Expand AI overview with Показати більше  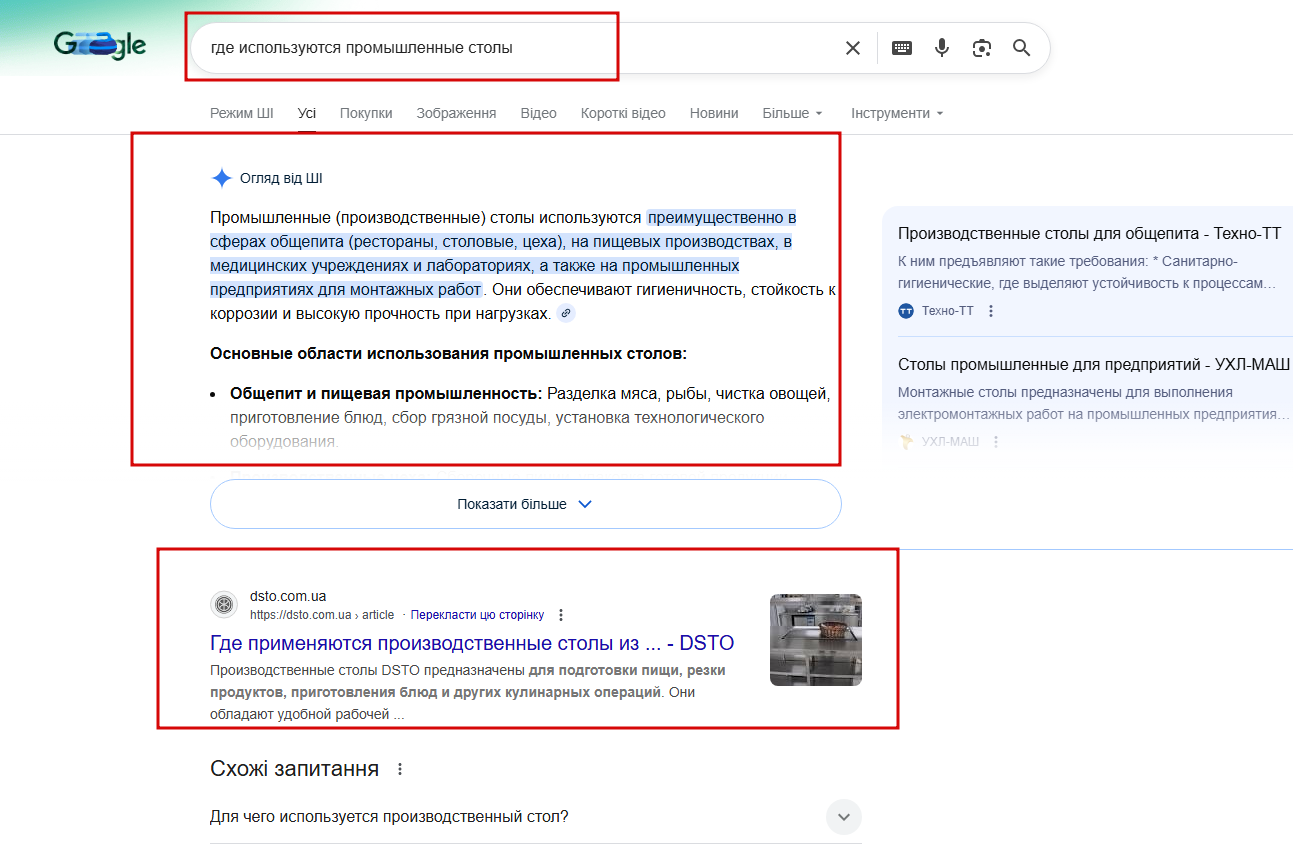(525, 504)
